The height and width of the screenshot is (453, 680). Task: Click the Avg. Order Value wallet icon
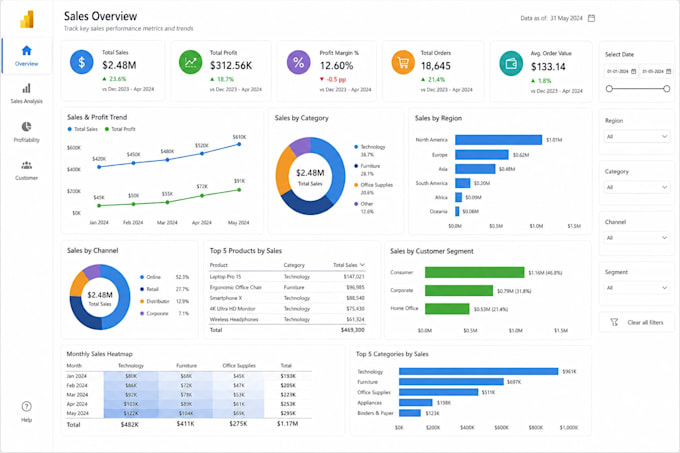(x=511, y=63)
